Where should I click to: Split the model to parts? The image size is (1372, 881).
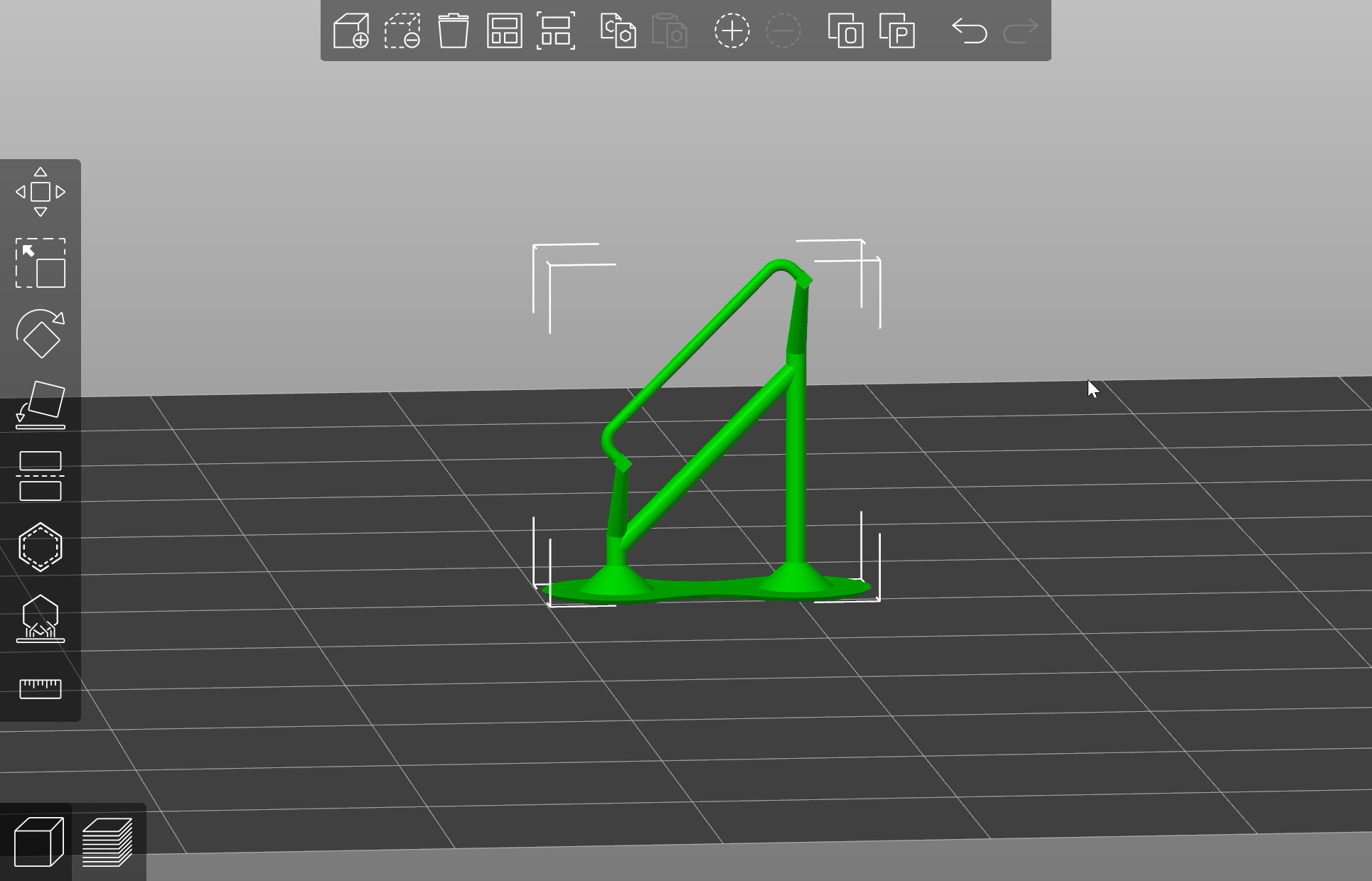(897, 31)
